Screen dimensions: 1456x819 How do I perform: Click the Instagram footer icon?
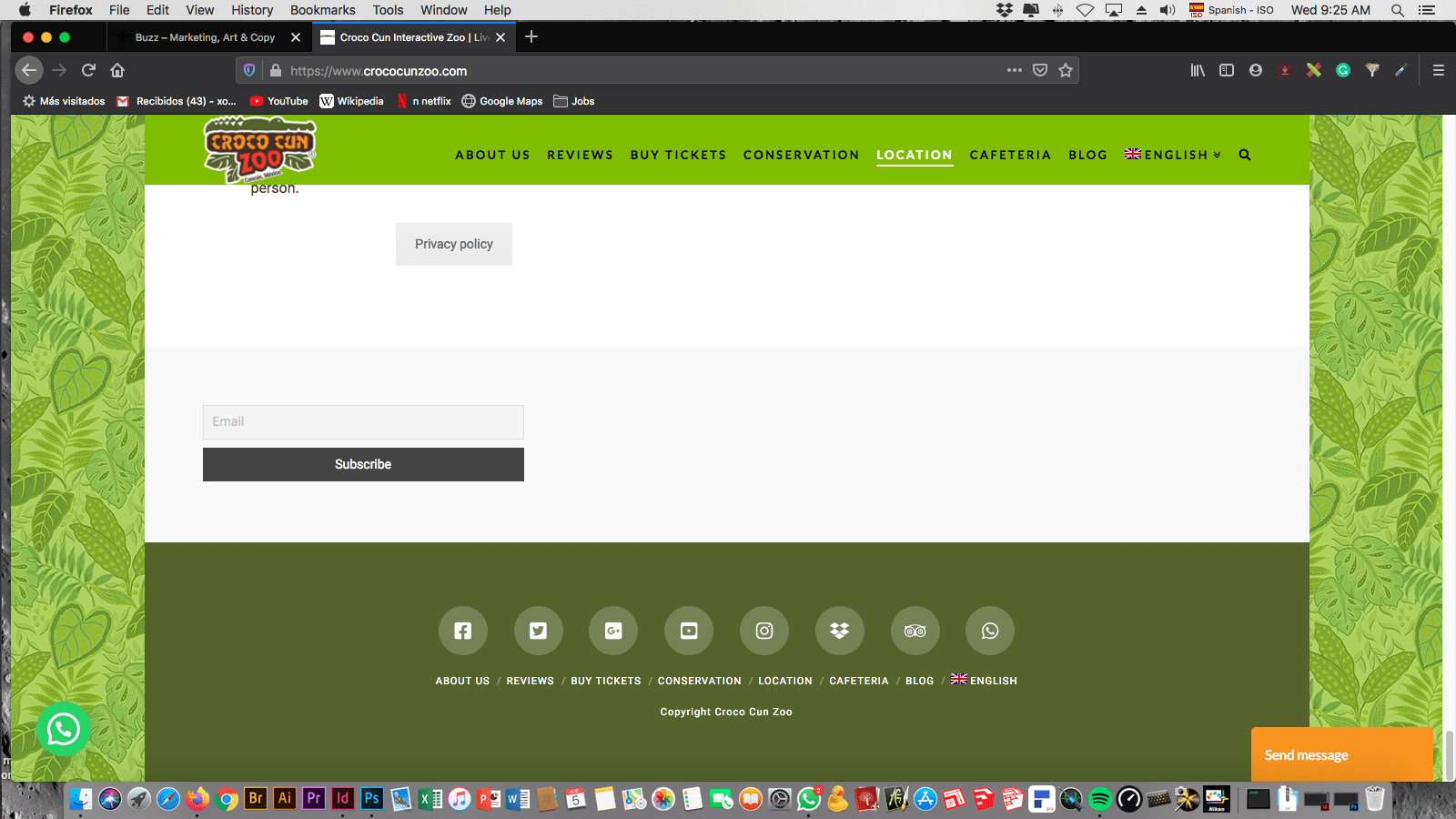coord(764,631)
